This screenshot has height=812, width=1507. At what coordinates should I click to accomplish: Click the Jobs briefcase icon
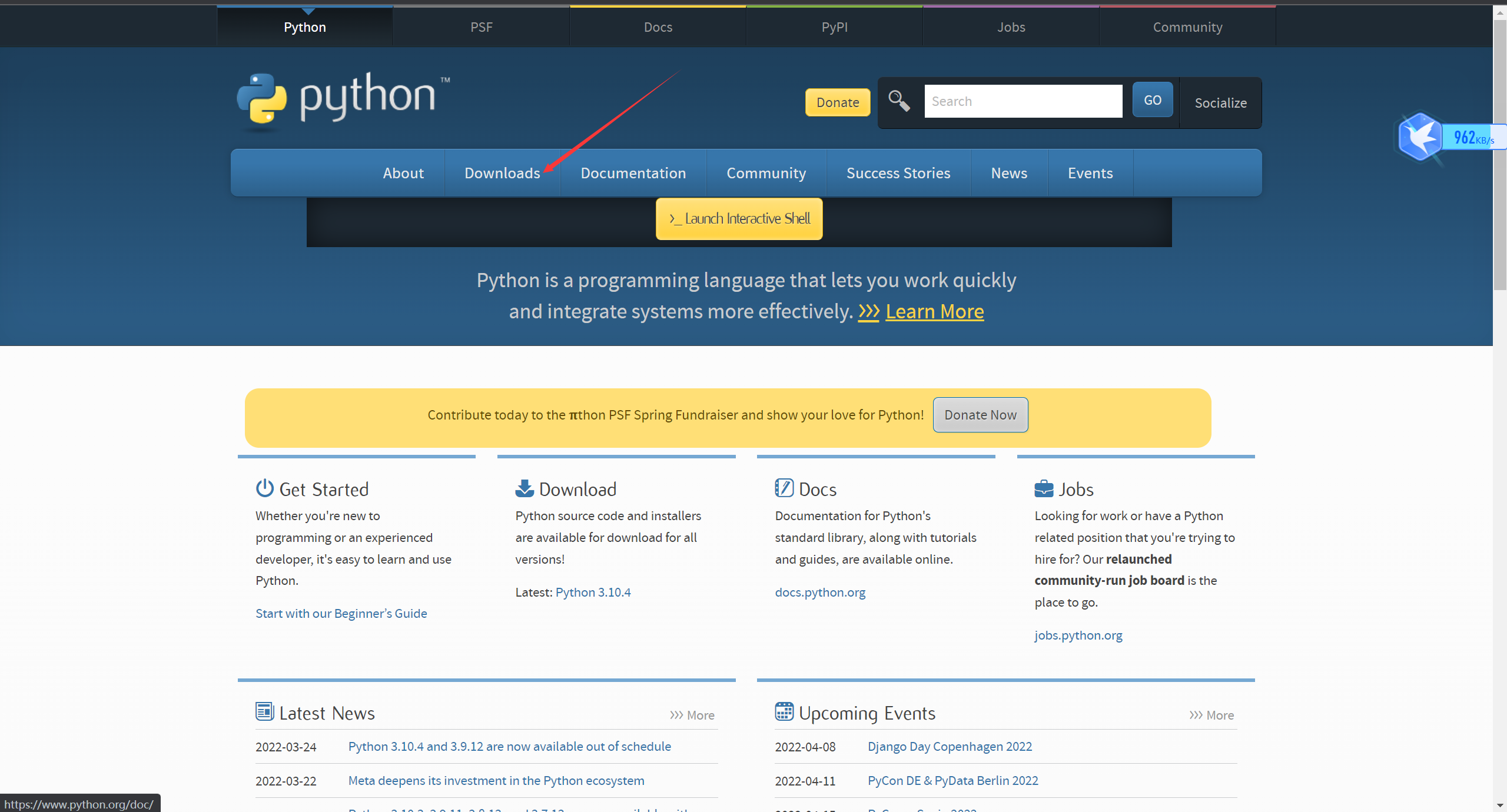click(1043, 488)
